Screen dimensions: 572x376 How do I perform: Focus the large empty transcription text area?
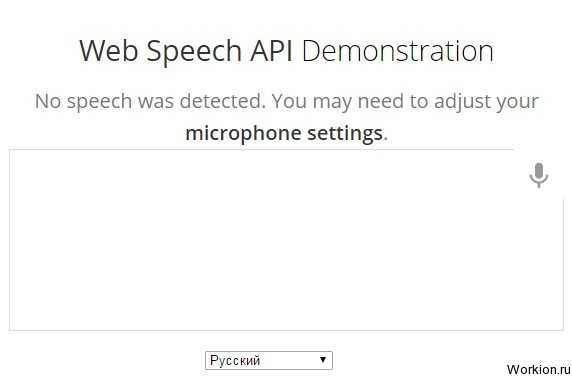pos(286,240)
